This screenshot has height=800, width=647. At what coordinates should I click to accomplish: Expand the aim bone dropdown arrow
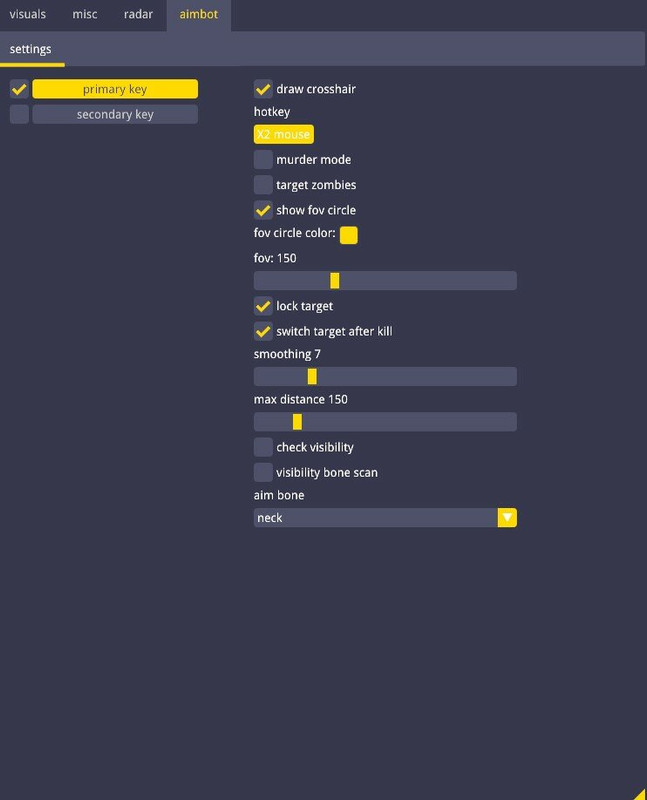pyautogui.click(x=507, y=518)
